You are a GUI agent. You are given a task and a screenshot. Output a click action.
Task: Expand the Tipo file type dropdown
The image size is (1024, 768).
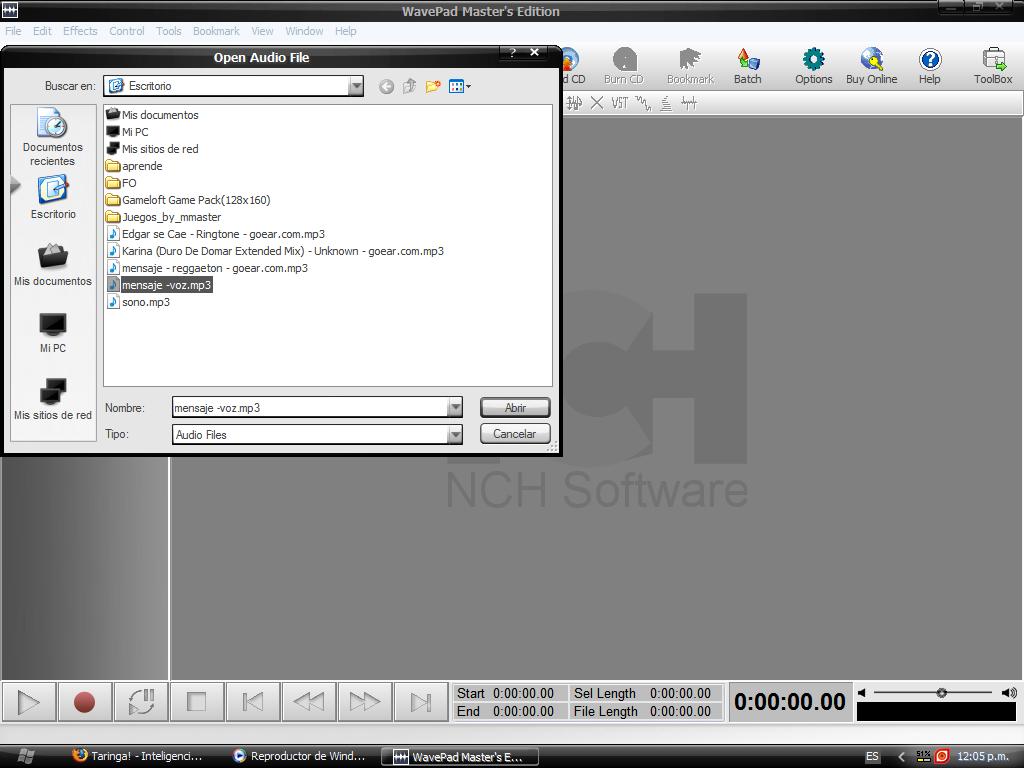point(455,434)
